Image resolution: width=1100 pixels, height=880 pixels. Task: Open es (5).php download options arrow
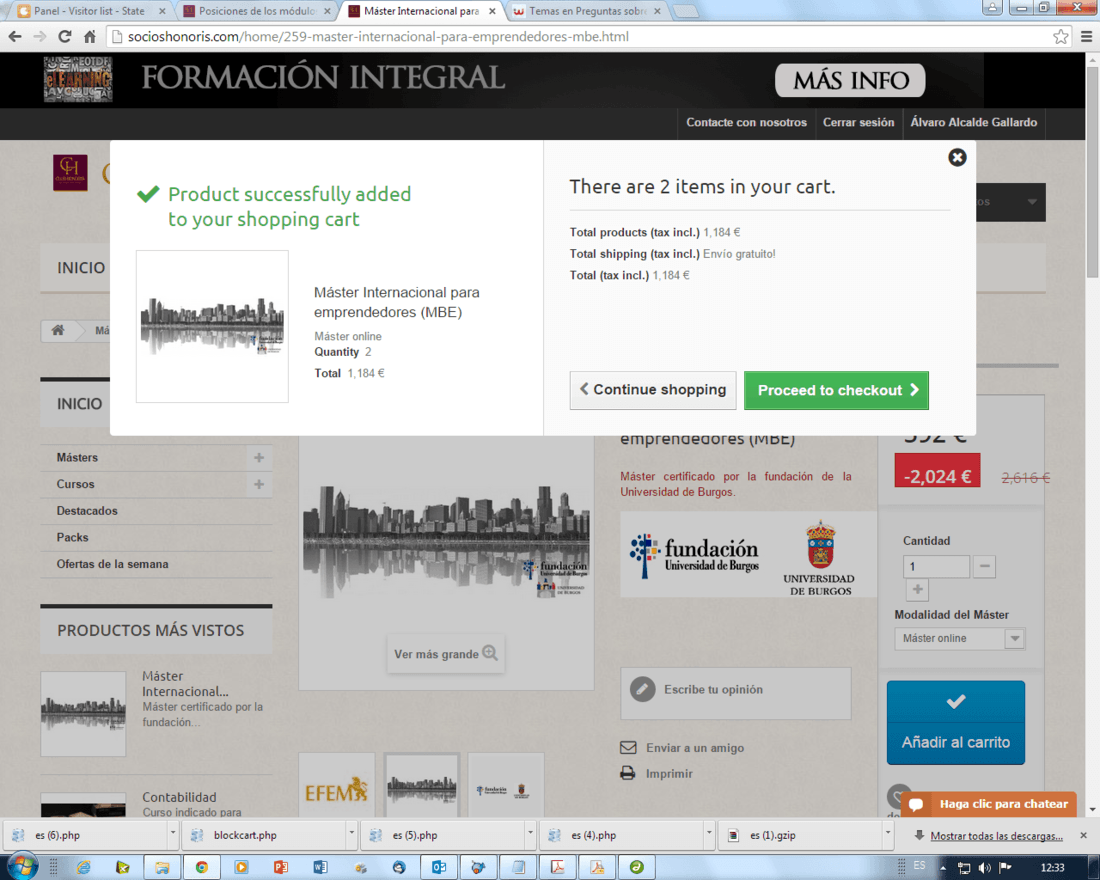[x=530, y=834]
